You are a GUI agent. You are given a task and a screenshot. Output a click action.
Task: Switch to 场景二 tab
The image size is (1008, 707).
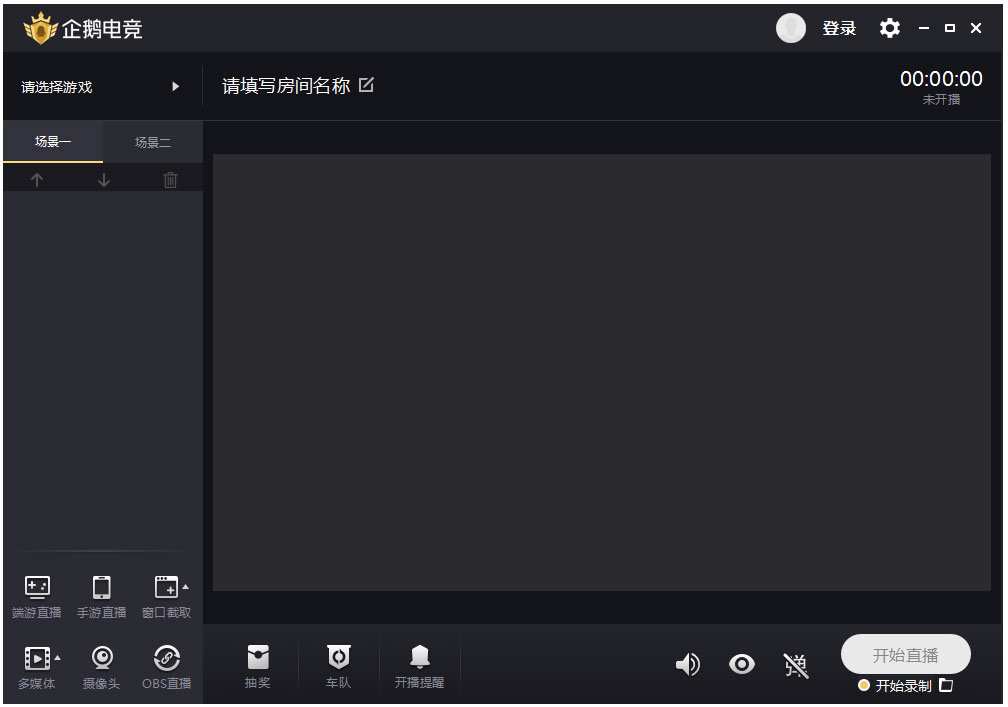pos(153,142)
